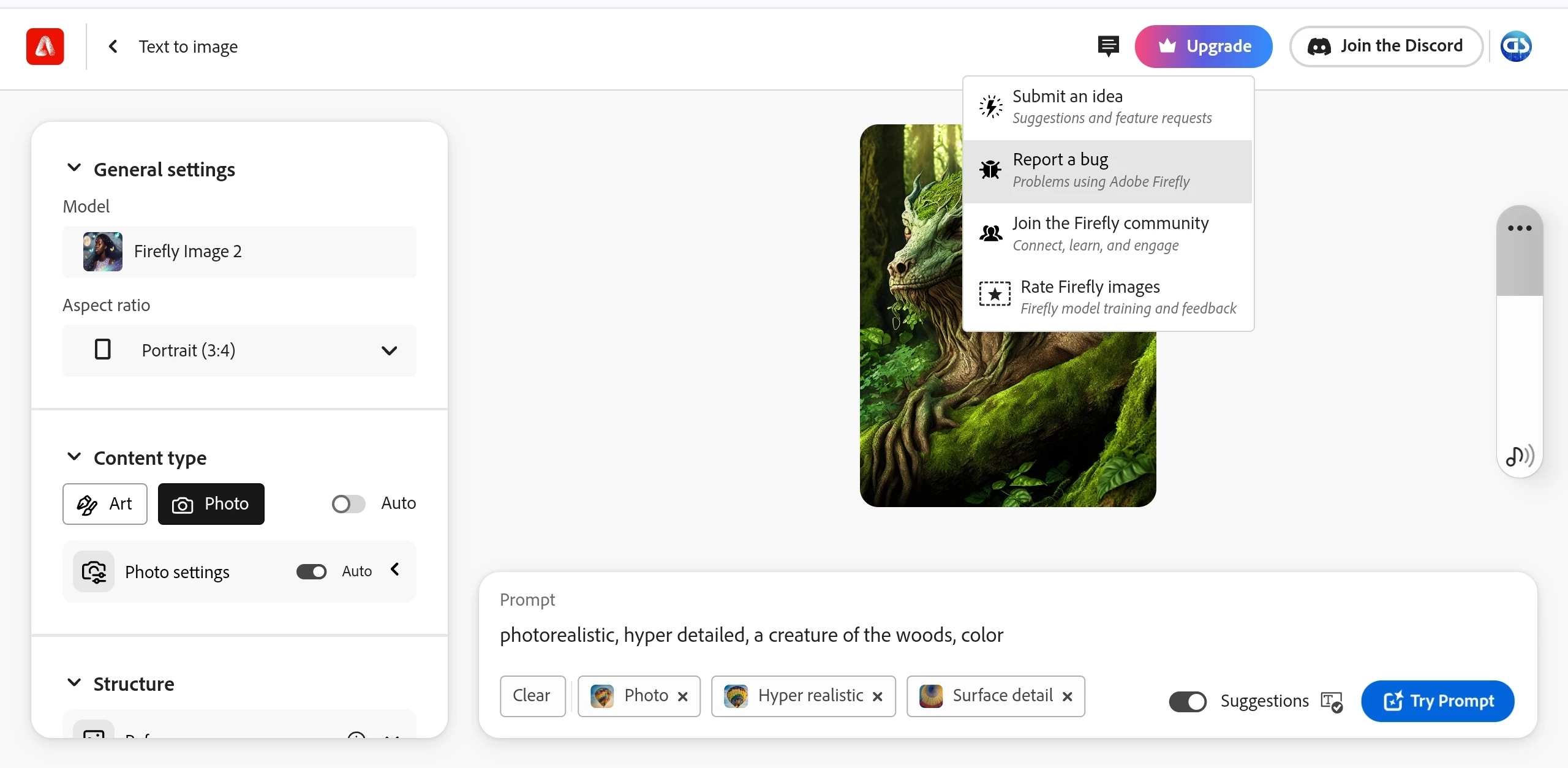Viewport: 1568px width, 768px height.
Task: Click the three-dots more options icon
Action: 1520,228
